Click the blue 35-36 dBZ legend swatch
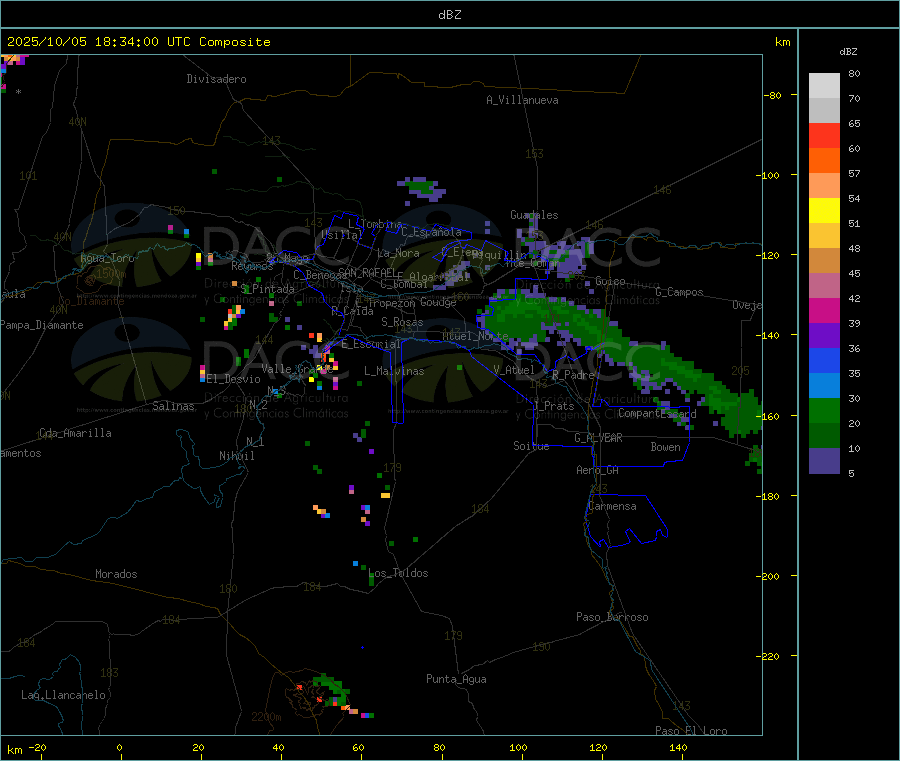Image resolution: width=900 pixels, height=761 pixels. [824, 361]
